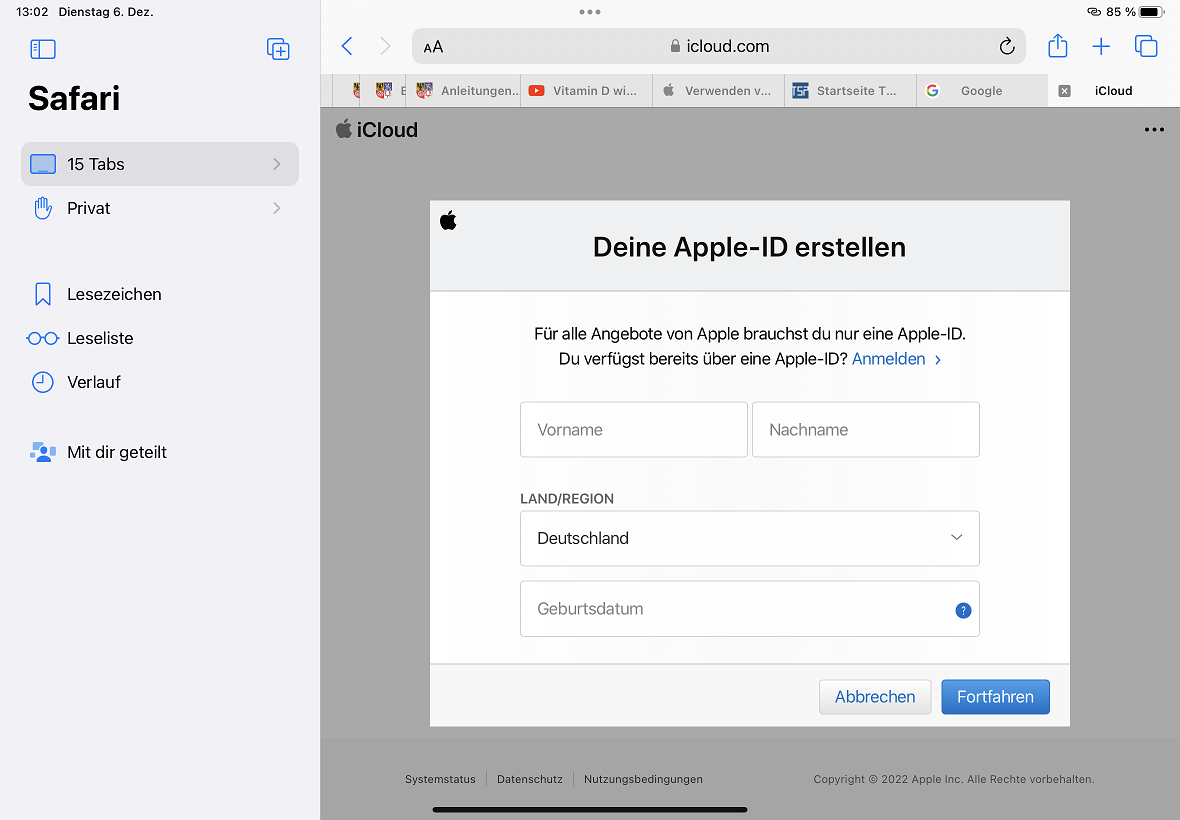Show the tab overview
Image resolution: width=1180 pixels, height=820 pixels.
tap(1146, 47)
